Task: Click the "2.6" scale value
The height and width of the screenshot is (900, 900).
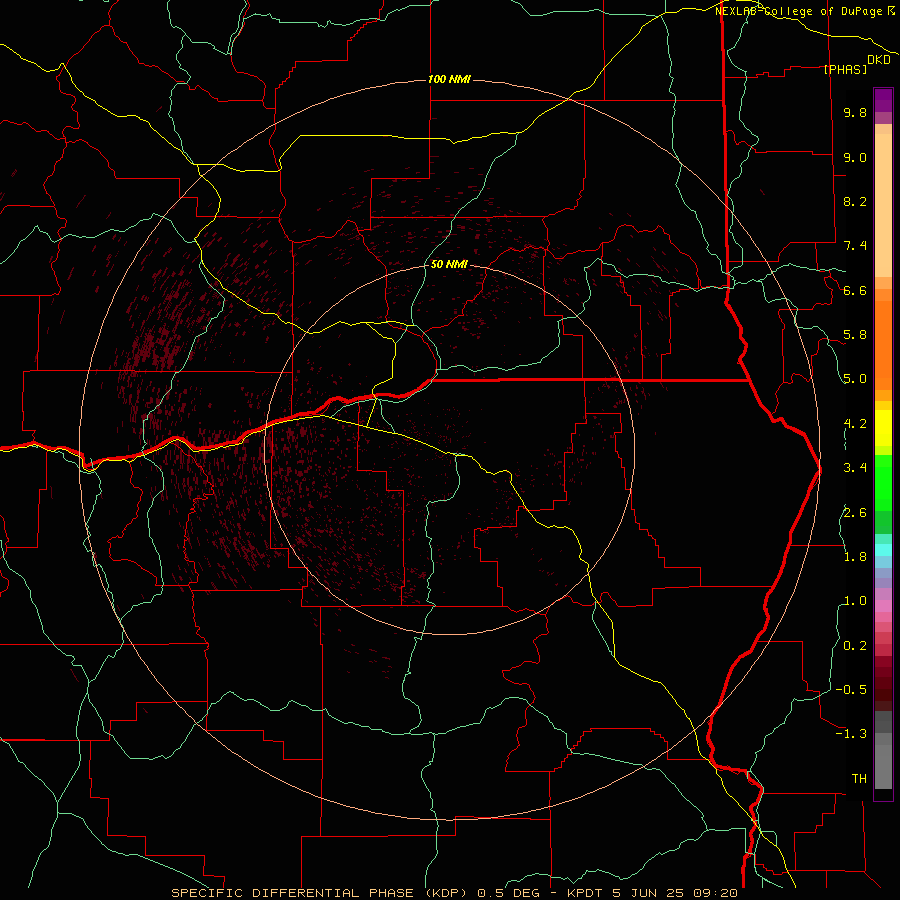Action: (855, 513)
